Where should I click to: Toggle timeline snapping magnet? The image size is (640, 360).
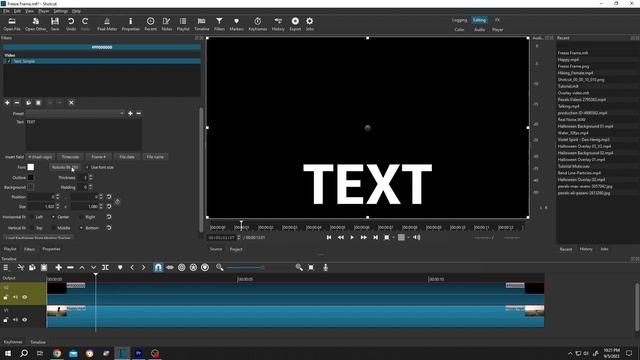[158, 267]
